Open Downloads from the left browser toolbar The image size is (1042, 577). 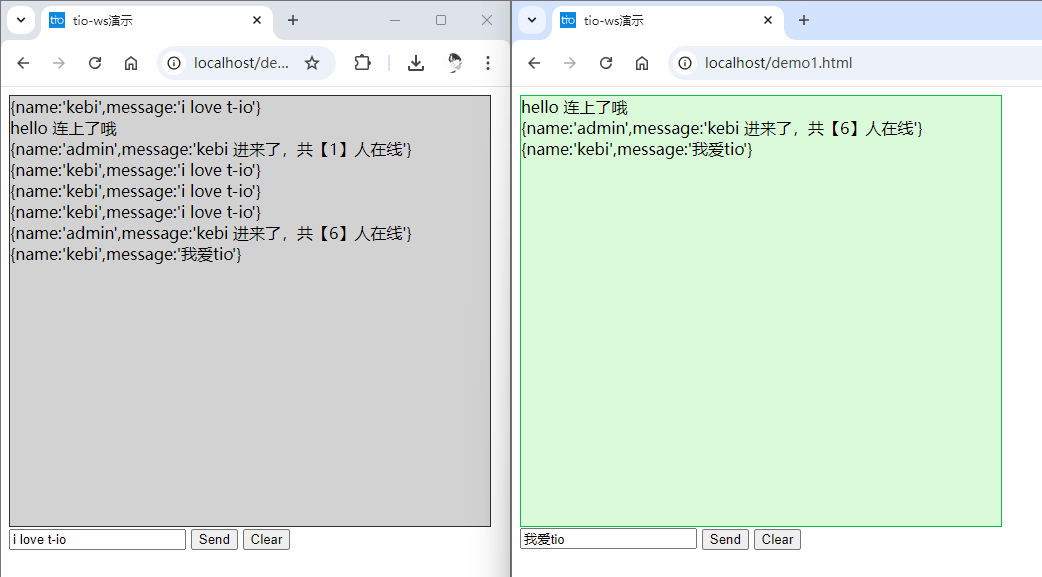tap(415, 62)
